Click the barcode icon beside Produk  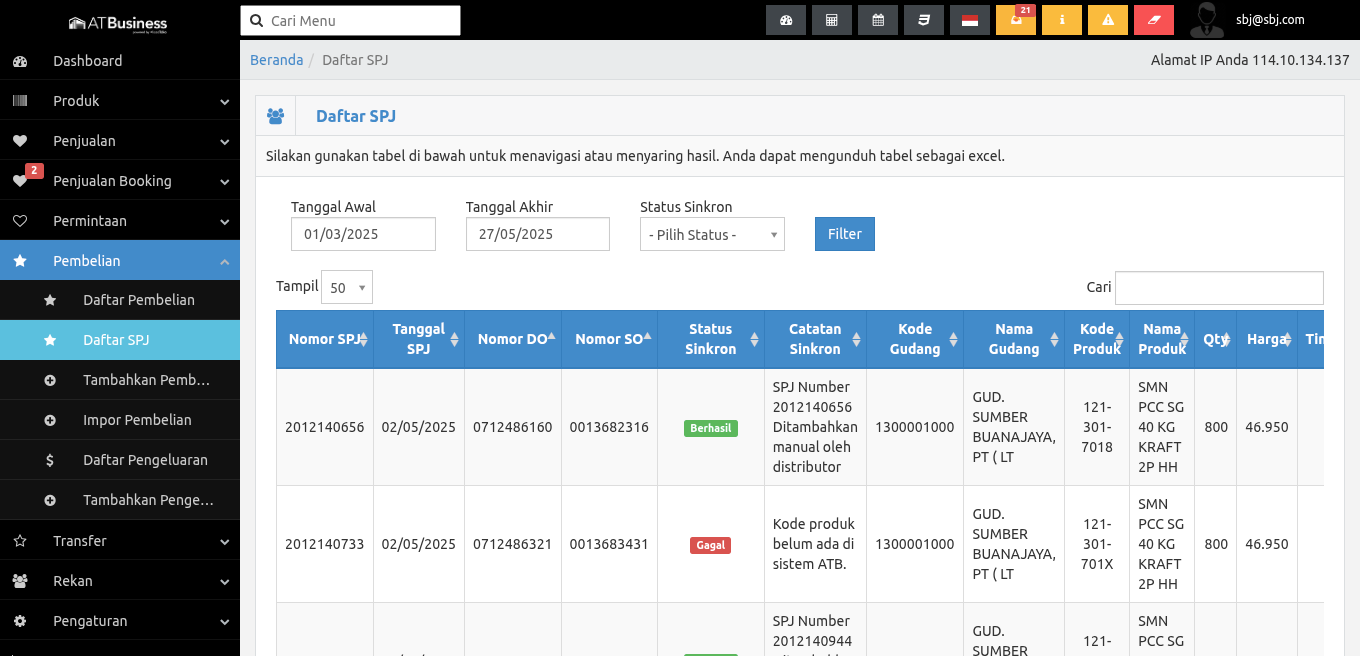tap(20, 101)
